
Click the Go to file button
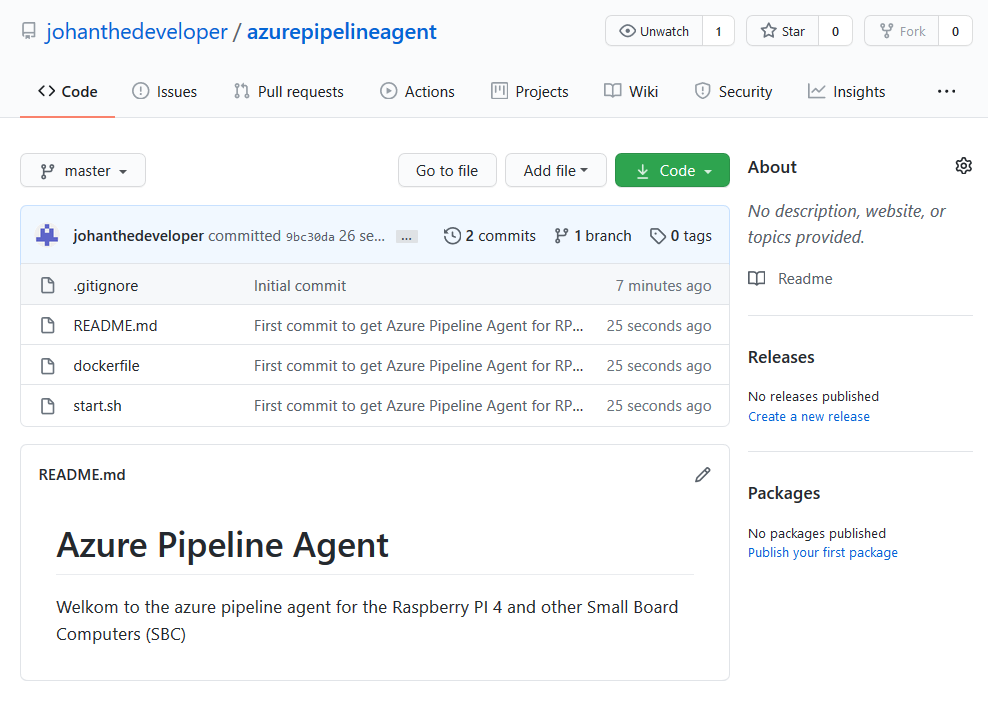pos(447,170)
